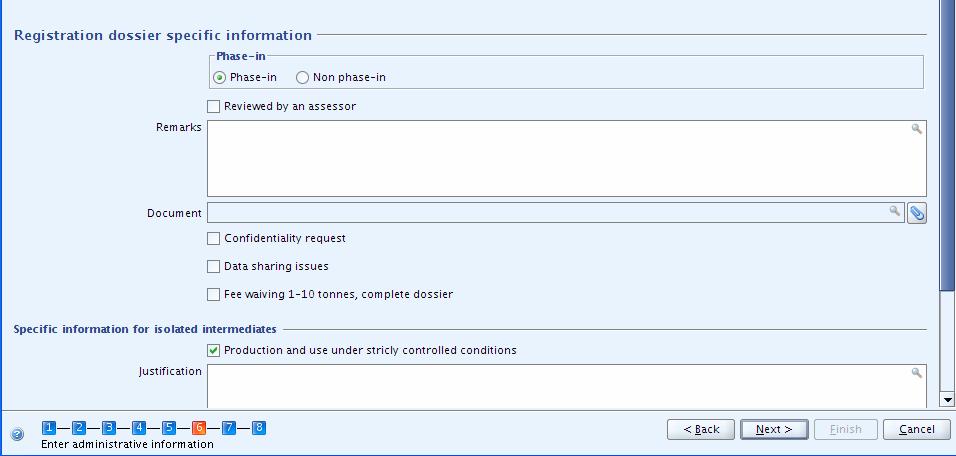
Task: Tick the Confidentiality request checkbox
Action: 213,238
